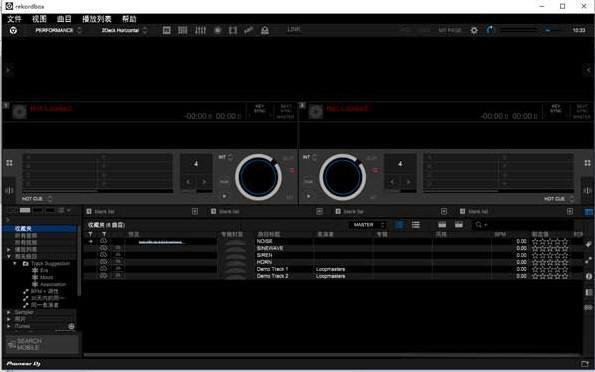Click deck 1 pad grid icon

coord(9,163)
